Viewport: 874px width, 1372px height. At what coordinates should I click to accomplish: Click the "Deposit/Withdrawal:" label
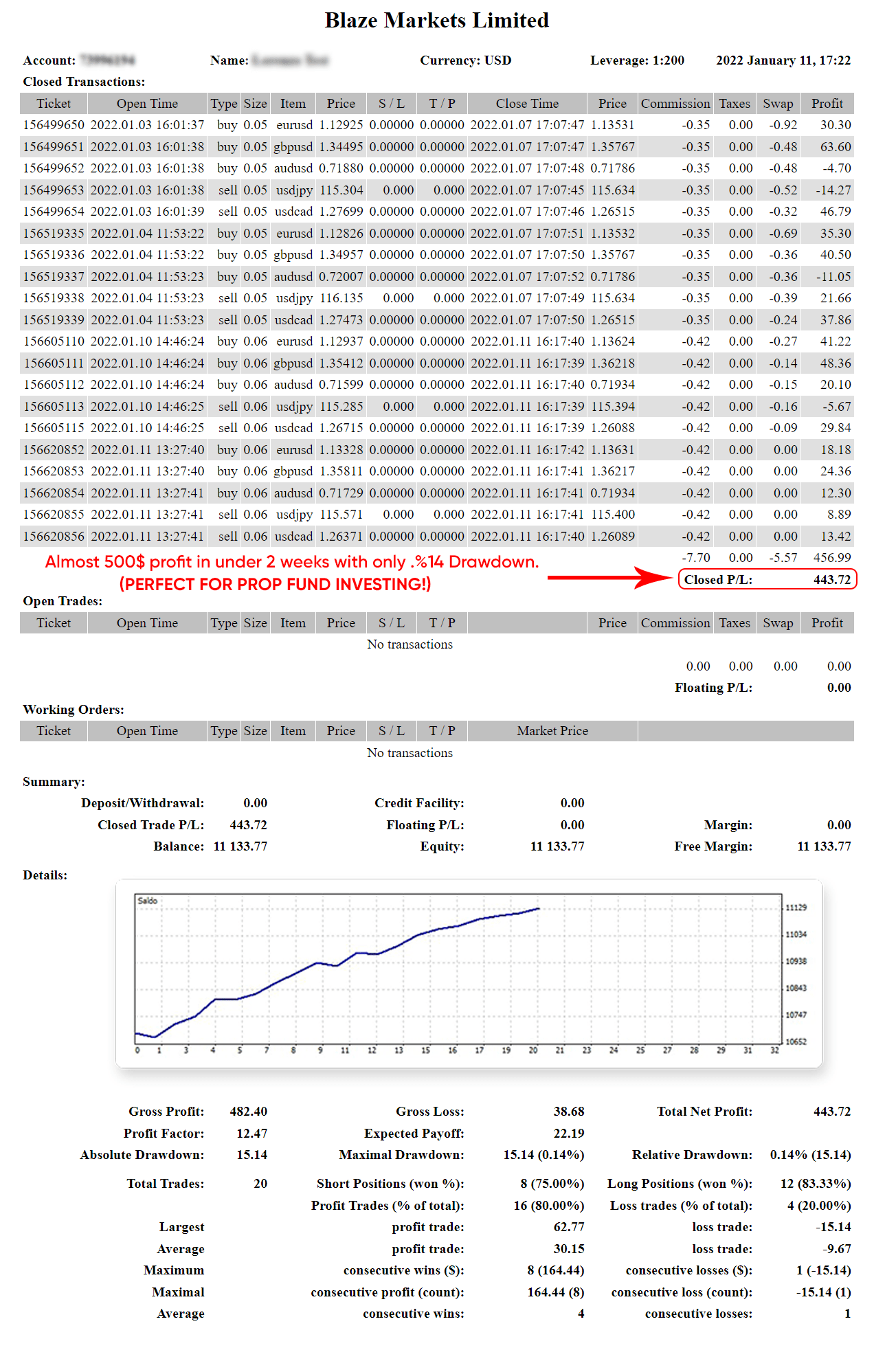click(x=142, y=803)
